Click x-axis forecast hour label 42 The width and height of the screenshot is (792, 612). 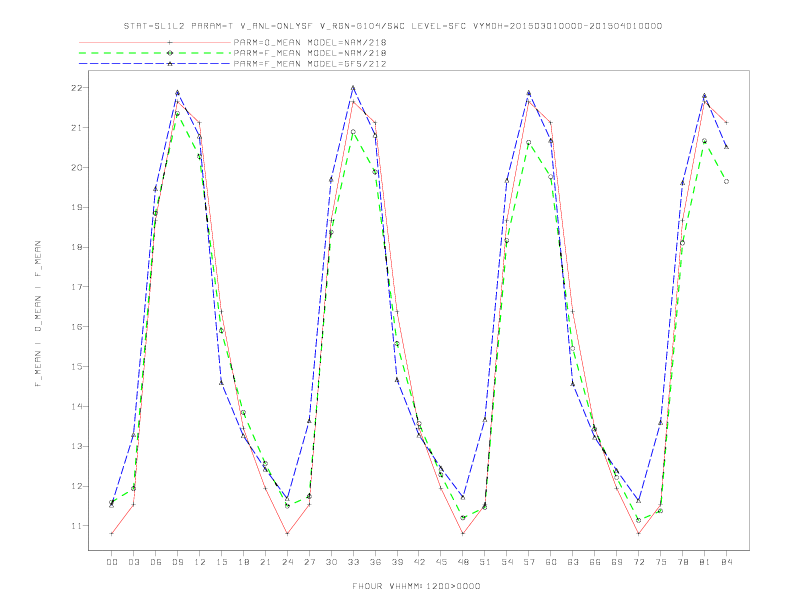[419, 562]
